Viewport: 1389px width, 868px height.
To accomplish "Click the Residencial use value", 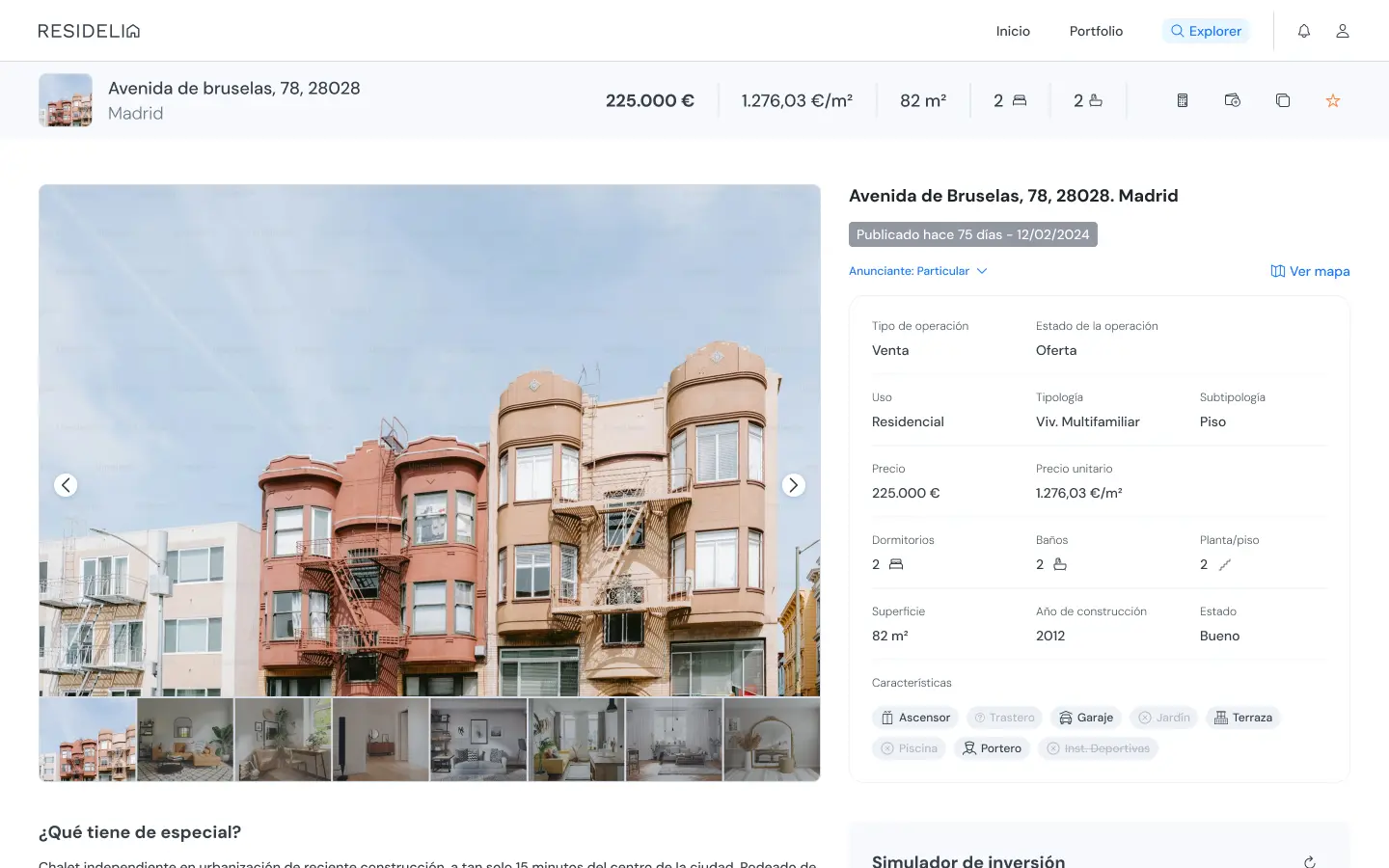I will [908, 421].
